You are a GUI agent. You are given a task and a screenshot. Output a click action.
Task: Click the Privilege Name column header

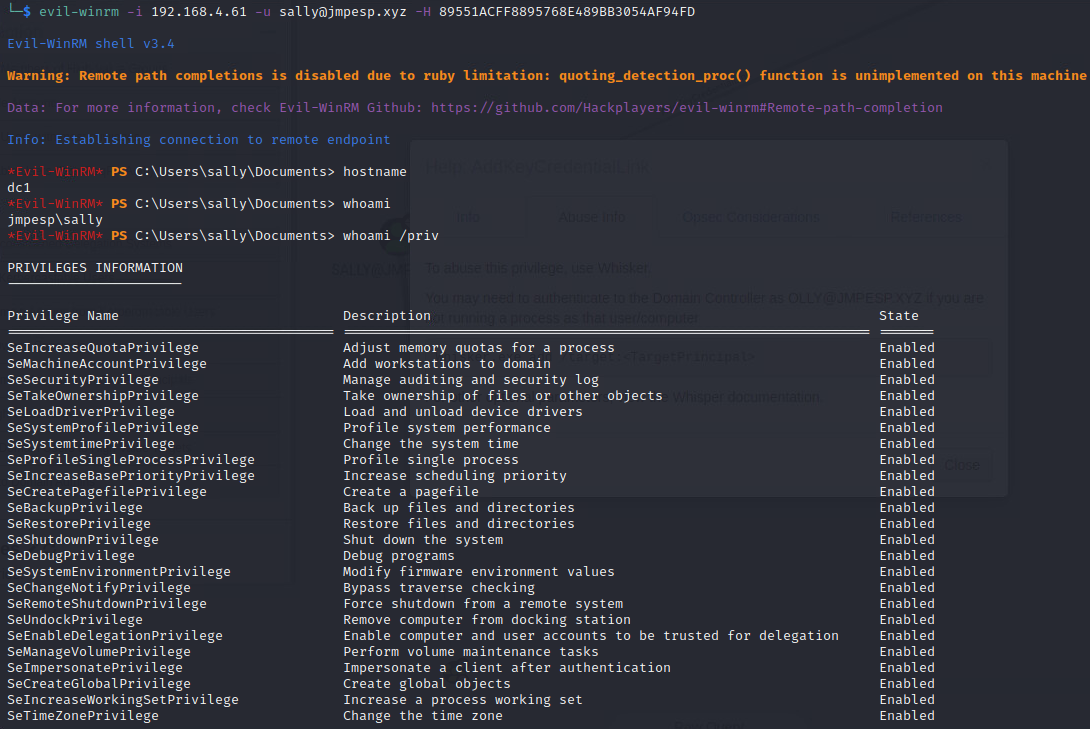coord(63,316)
